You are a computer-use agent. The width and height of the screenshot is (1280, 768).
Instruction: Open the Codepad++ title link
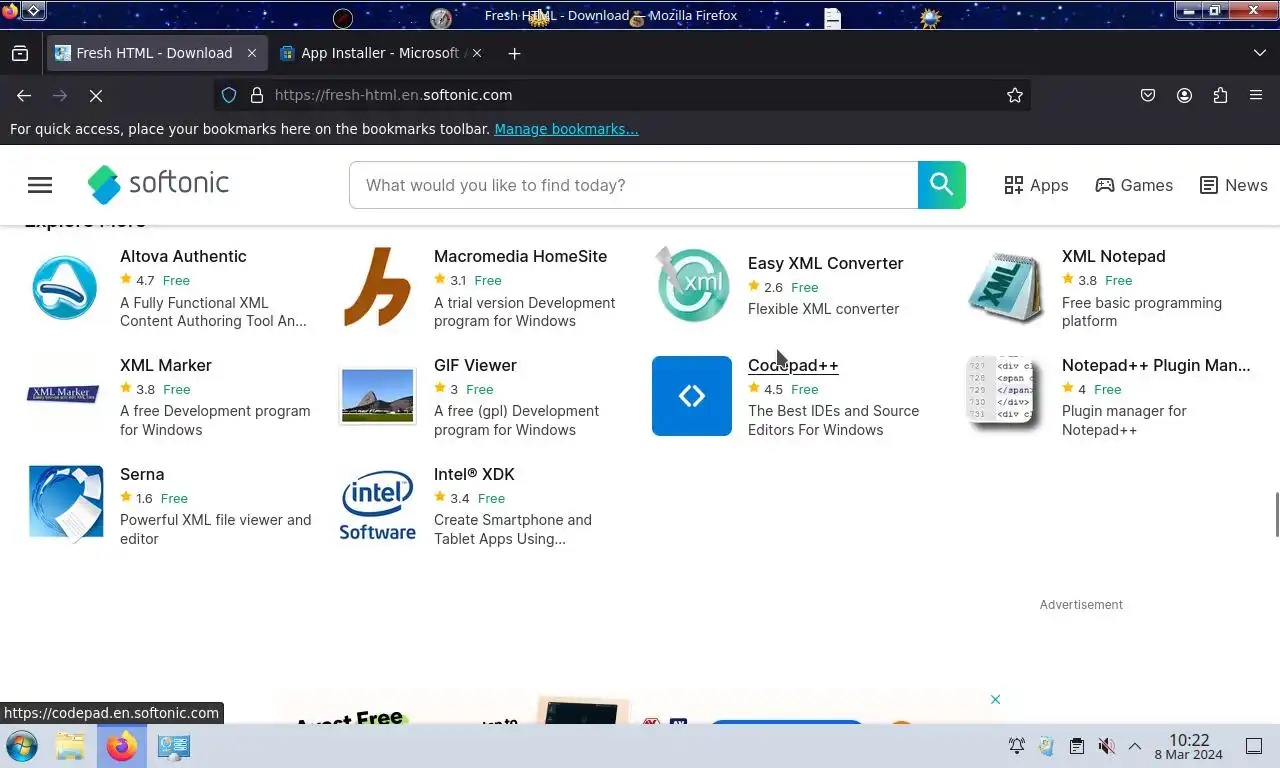pyautogui.click(x=793, y=365)
